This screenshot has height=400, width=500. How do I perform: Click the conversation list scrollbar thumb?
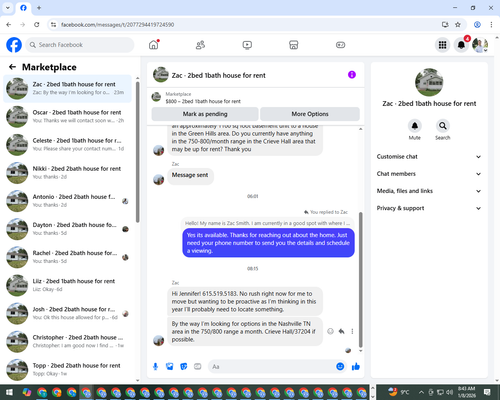click(x=137, y=152)
